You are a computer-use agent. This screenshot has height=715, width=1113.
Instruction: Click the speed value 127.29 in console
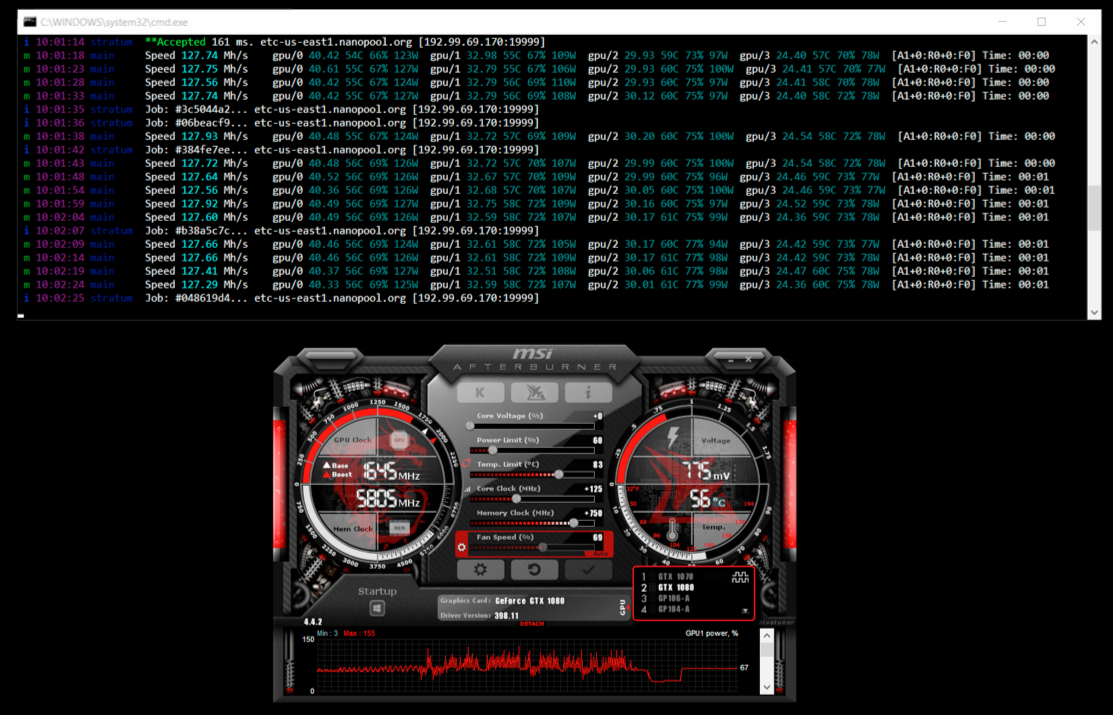199,285
